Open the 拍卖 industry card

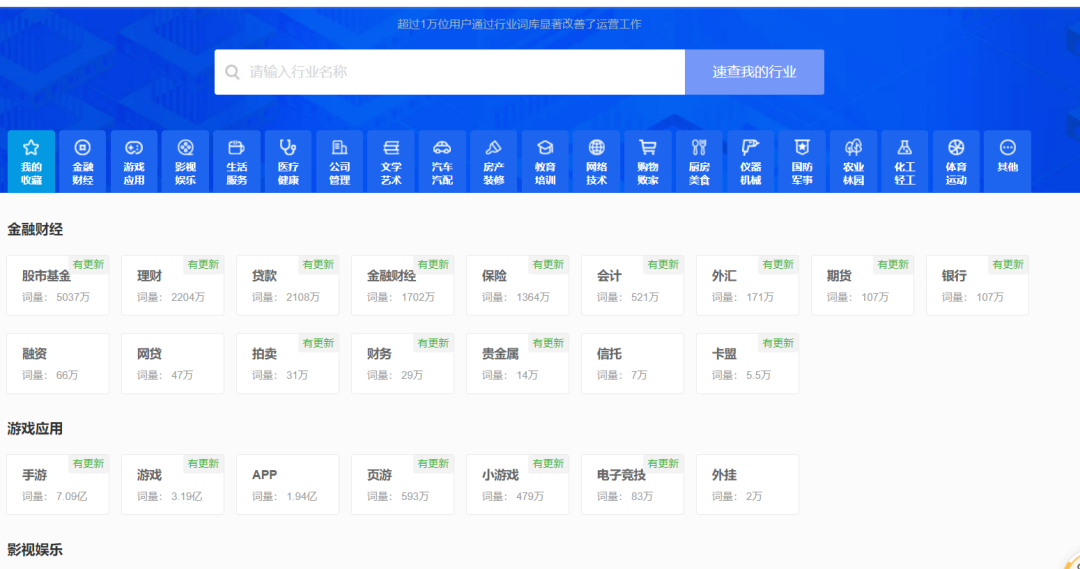(288, 364)
